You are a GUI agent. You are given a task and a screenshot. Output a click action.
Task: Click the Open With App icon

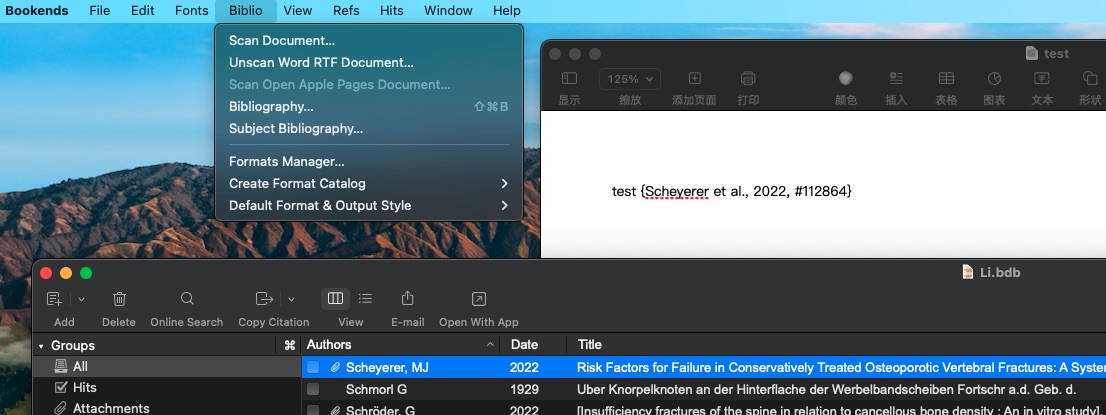tap(478, 299)
